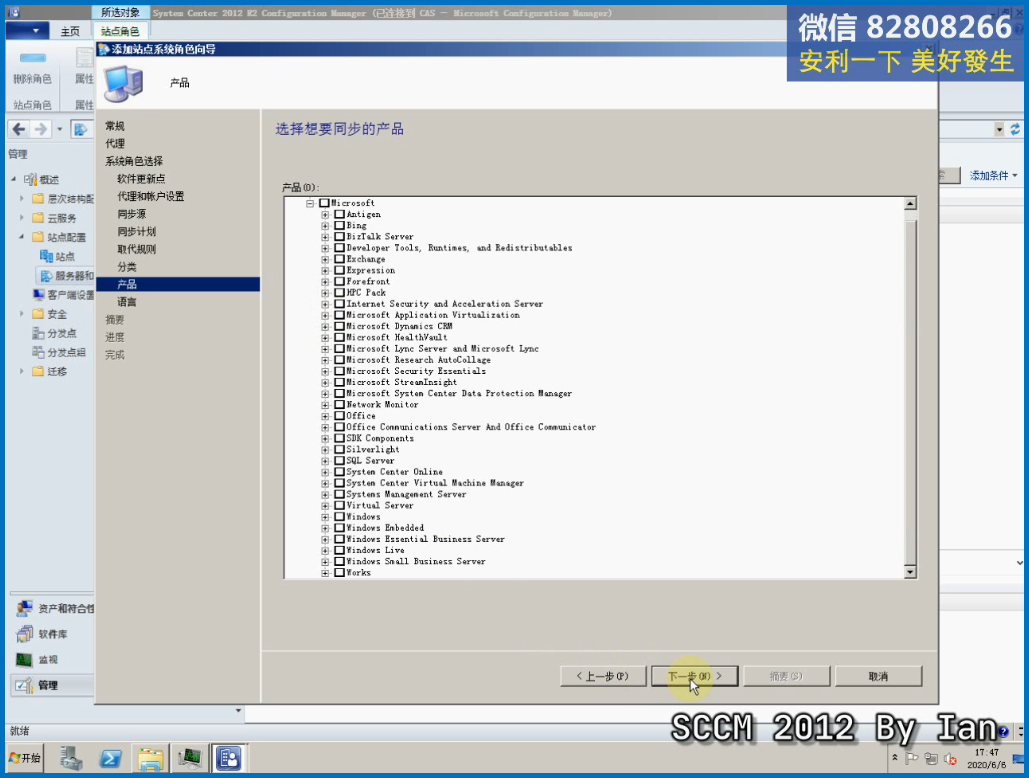1029x778 pixels.
Task: Click the remote desktop taskbar icon
Action: click(190, 758)
